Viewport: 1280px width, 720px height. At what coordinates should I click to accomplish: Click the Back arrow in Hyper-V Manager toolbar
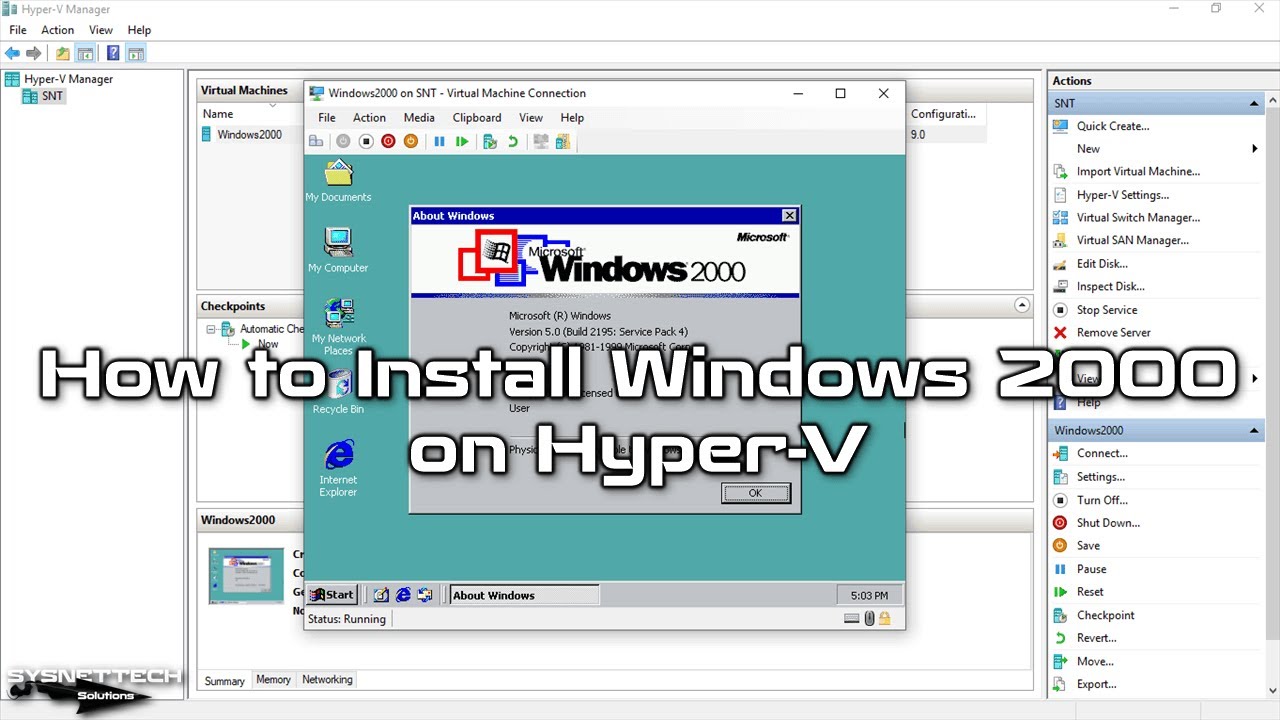(12, 53)
